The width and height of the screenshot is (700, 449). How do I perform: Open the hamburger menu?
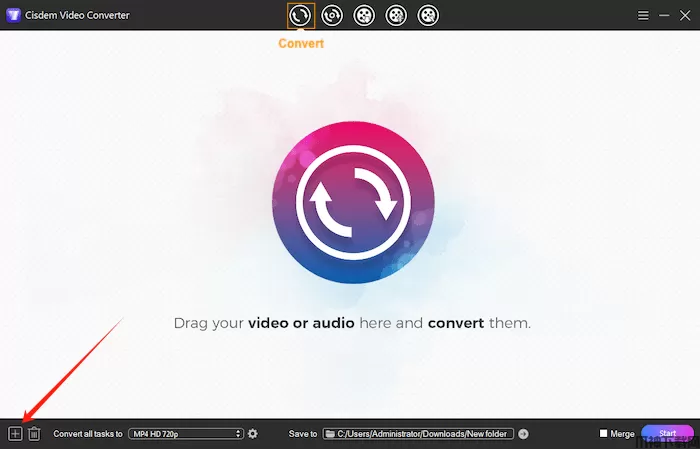[643, 16]
